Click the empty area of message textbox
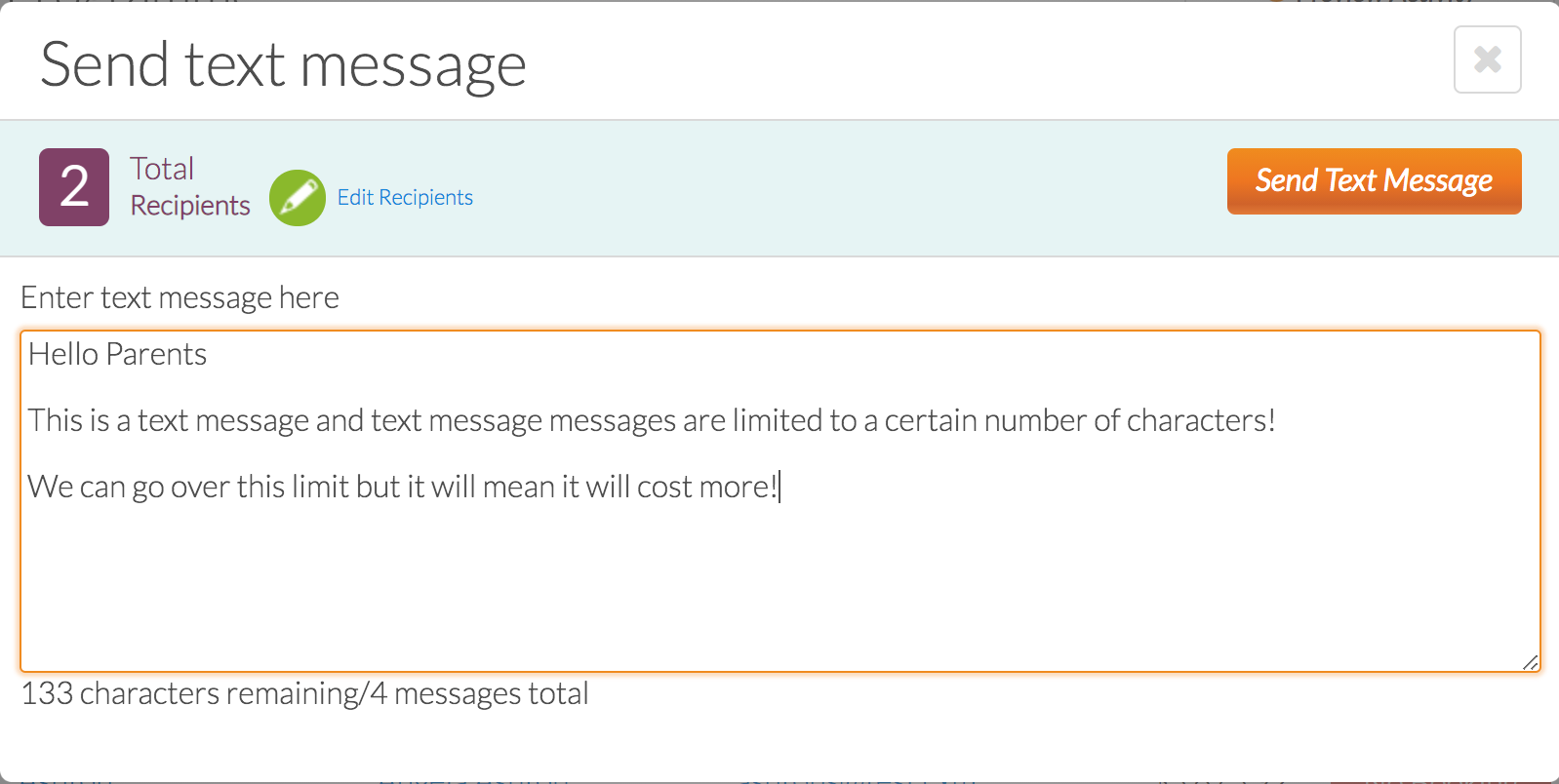 tap(780, 585)
